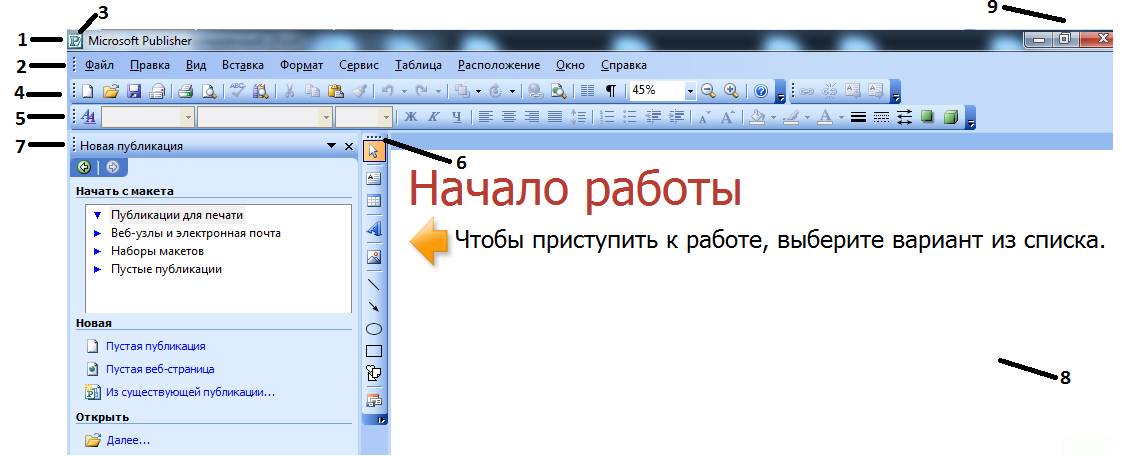Click the Design Gallery Object icon
Image resolution: width=1122 pixels, height=456 pixels.
point(374,399)
